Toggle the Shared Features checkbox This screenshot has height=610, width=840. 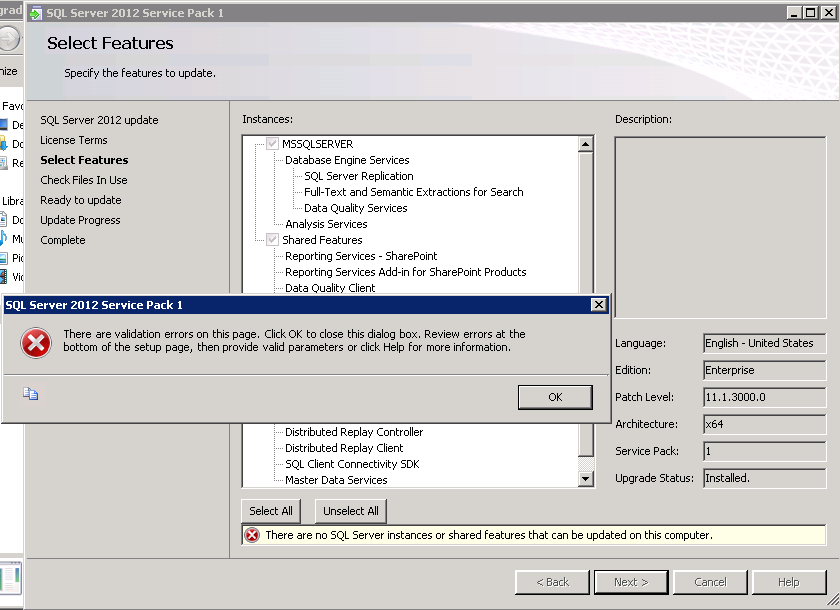click(272, 240)
